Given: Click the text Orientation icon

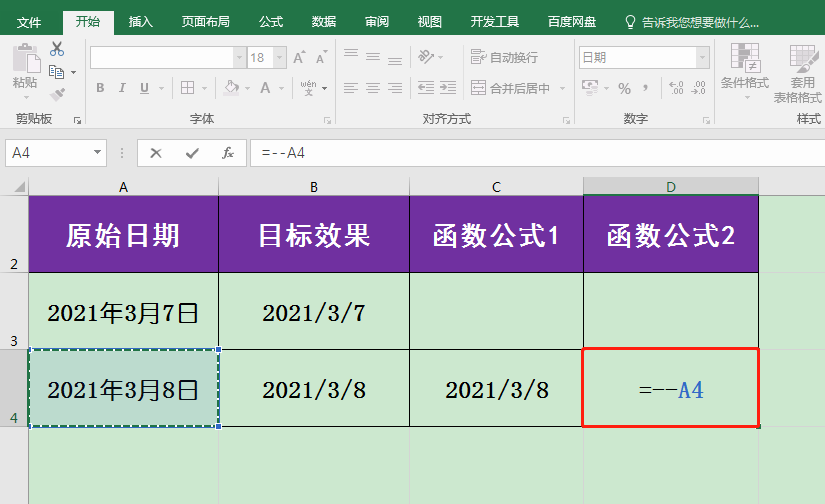Looking at the screenshot, I should click(426, 56).
